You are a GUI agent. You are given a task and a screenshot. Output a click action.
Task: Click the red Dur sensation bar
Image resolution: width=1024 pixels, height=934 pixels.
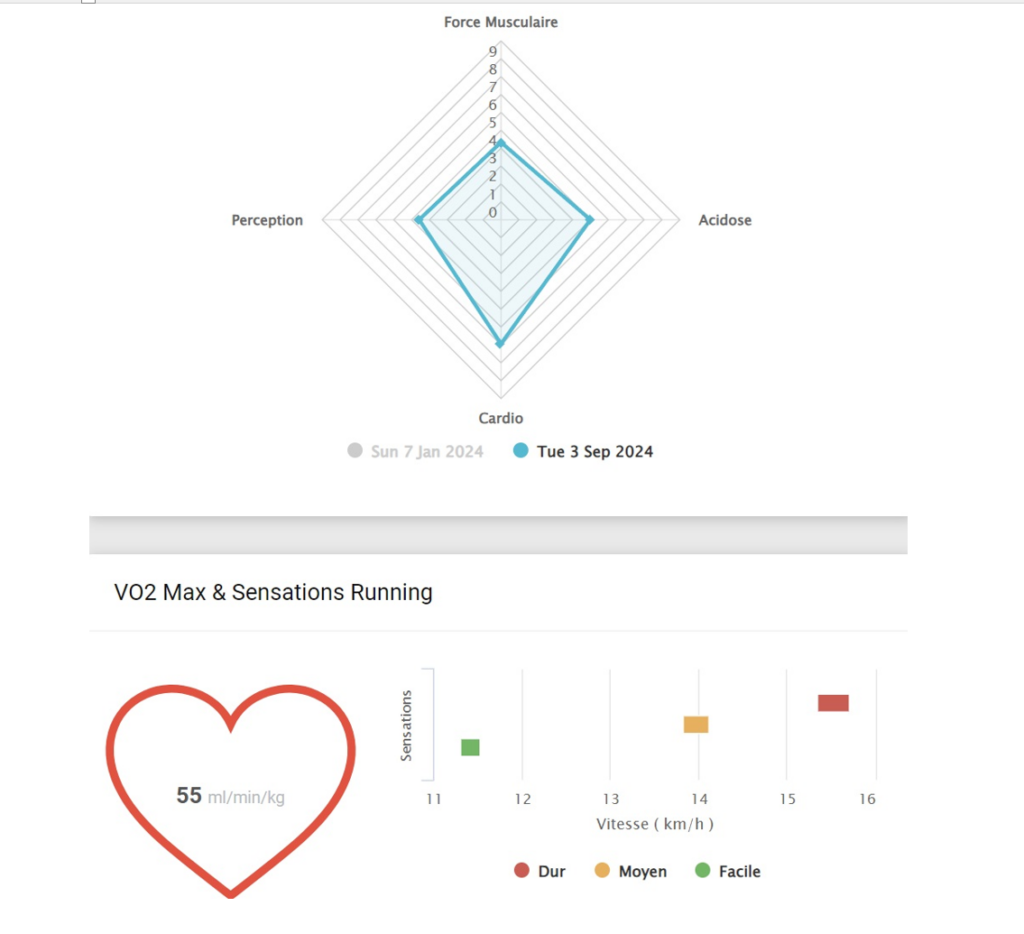click(x=833, y=703)
